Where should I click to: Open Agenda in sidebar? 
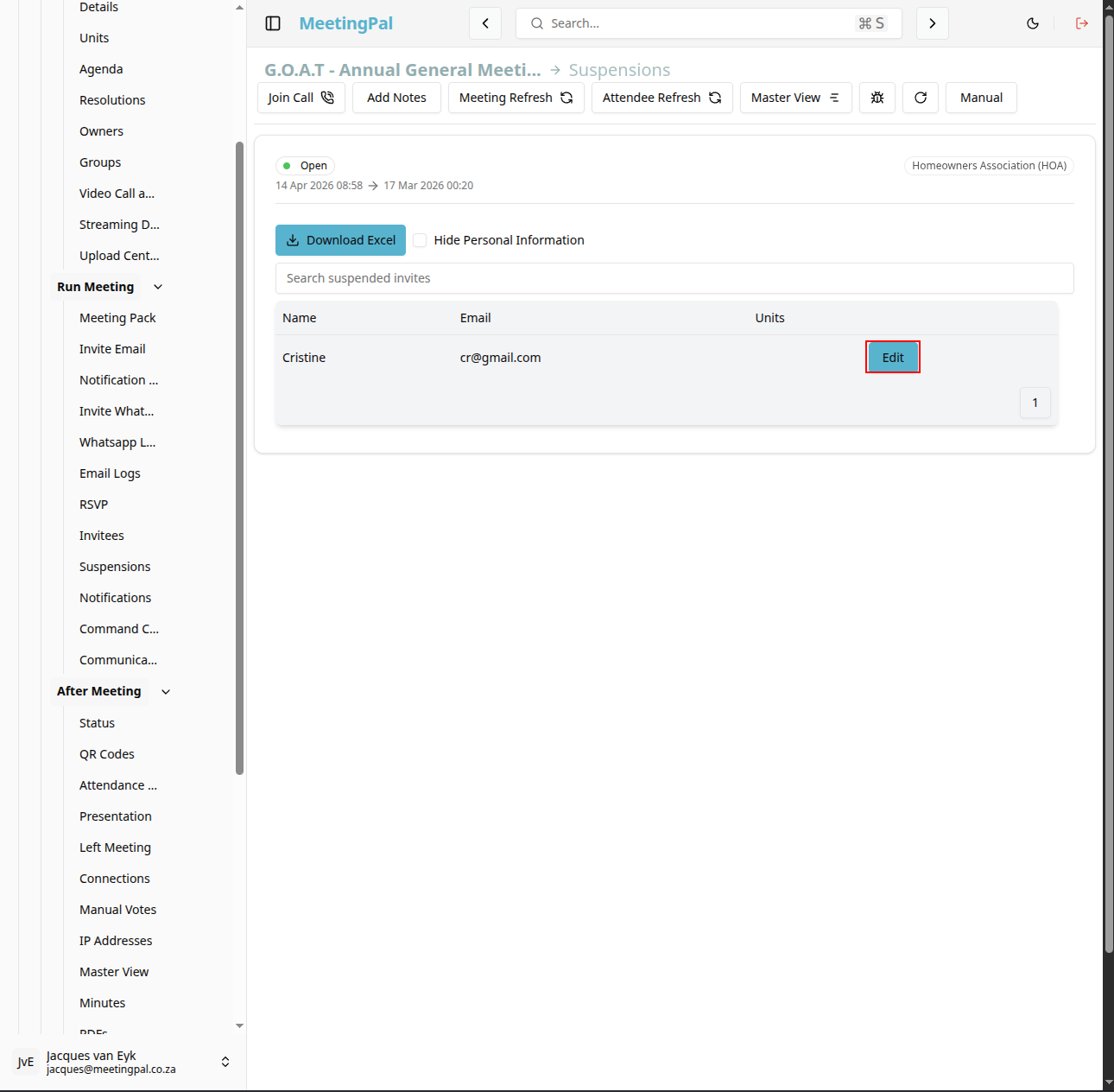coord(101,69)
